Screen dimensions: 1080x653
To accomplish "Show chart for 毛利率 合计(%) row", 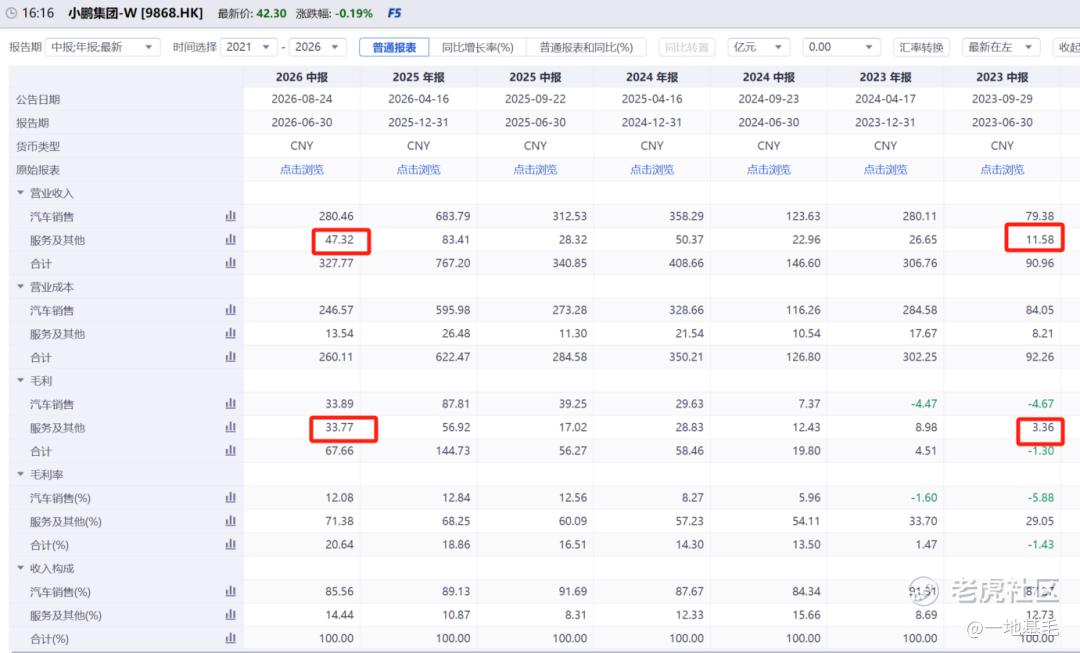I will pyautogui.click(x=230, y=544).
